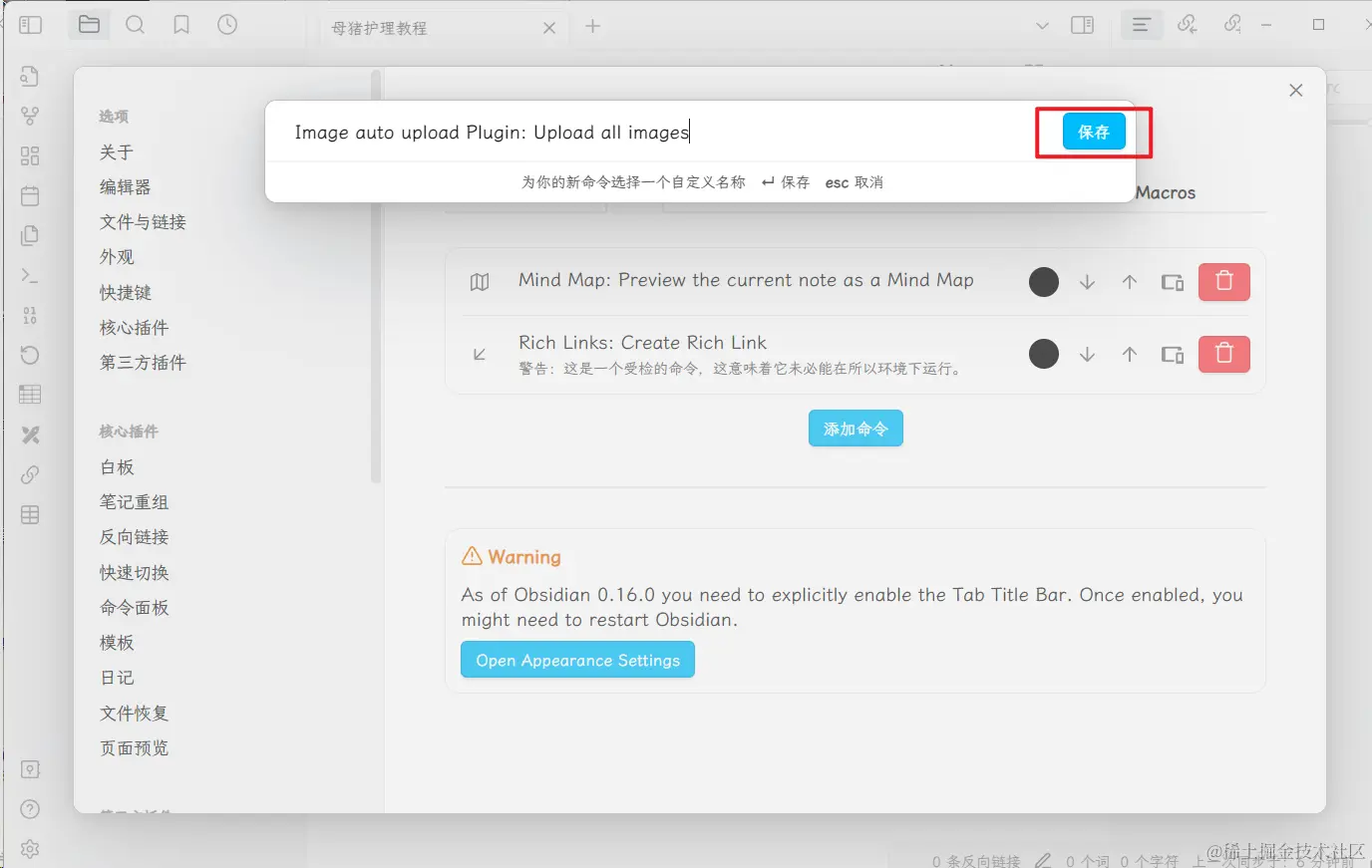
Task: Toggle the right sidebar icon
Action: (1083, 25)
